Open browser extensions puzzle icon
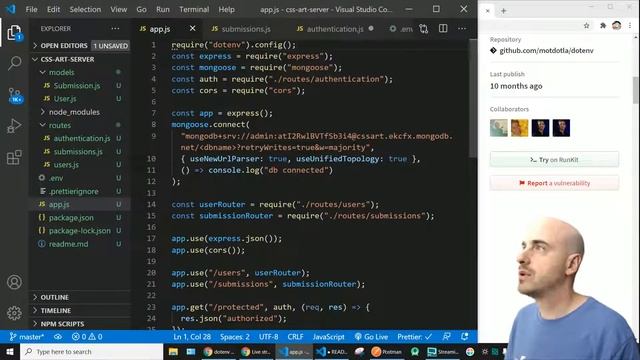Image resolution: width=640 pixels, height=360 pixels. [603, 25]
